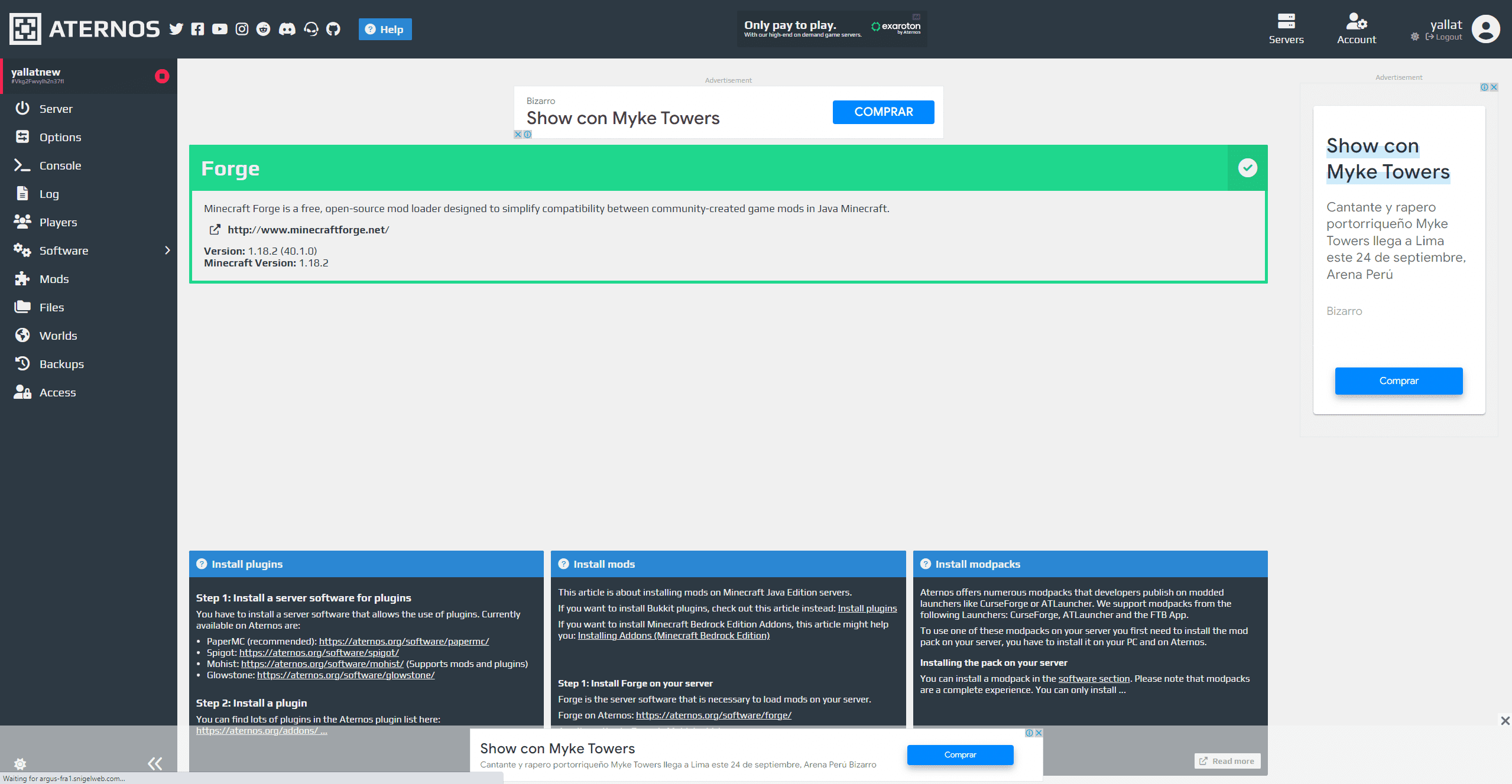This screenshot has height=784, width=1512.
Task: Collapse the sidebar with double chevron
Action: click(155, 764)
